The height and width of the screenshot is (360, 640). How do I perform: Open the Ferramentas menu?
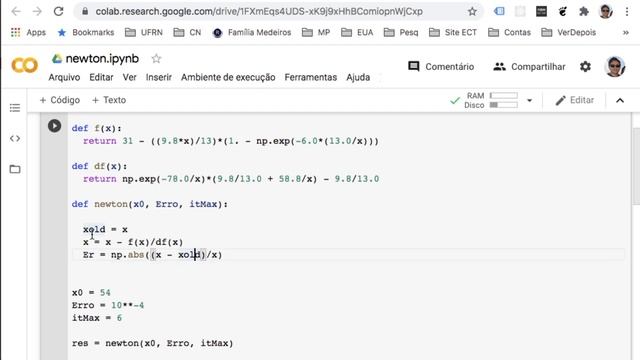point(311,77)
